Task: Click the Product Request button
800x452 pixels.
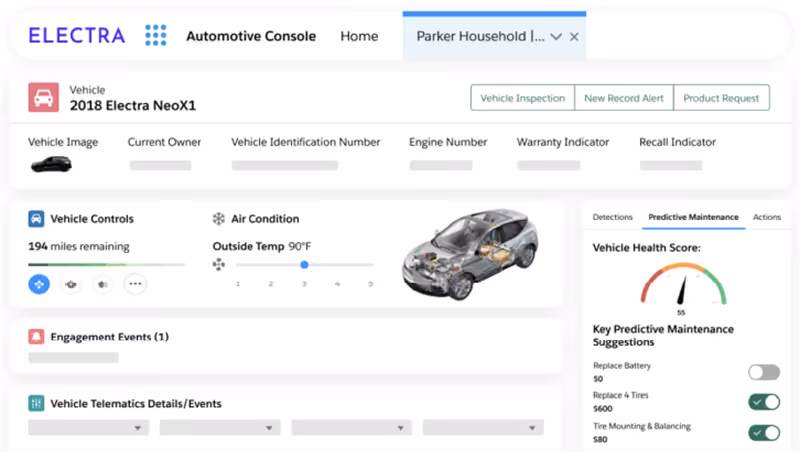Action: (x=721, y=98)
